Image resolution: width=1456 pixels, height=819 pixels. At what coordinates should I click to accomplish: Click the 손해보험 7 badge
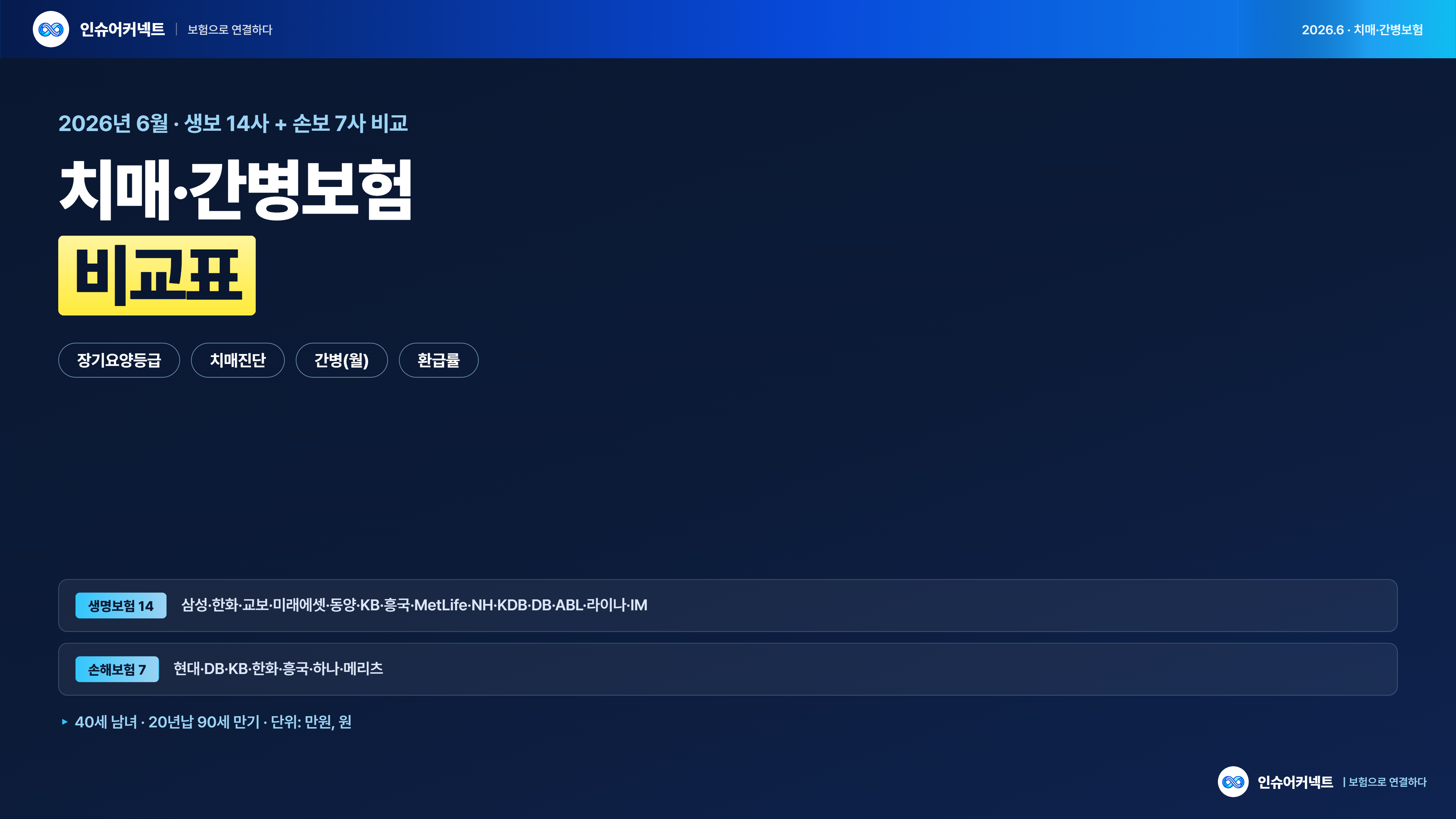[x=117, y=669]
